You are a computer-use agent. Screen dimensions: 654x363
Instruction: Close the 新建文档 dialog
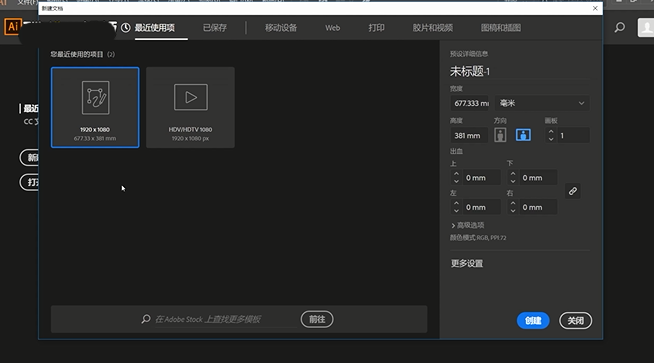(x=595, y=8)
